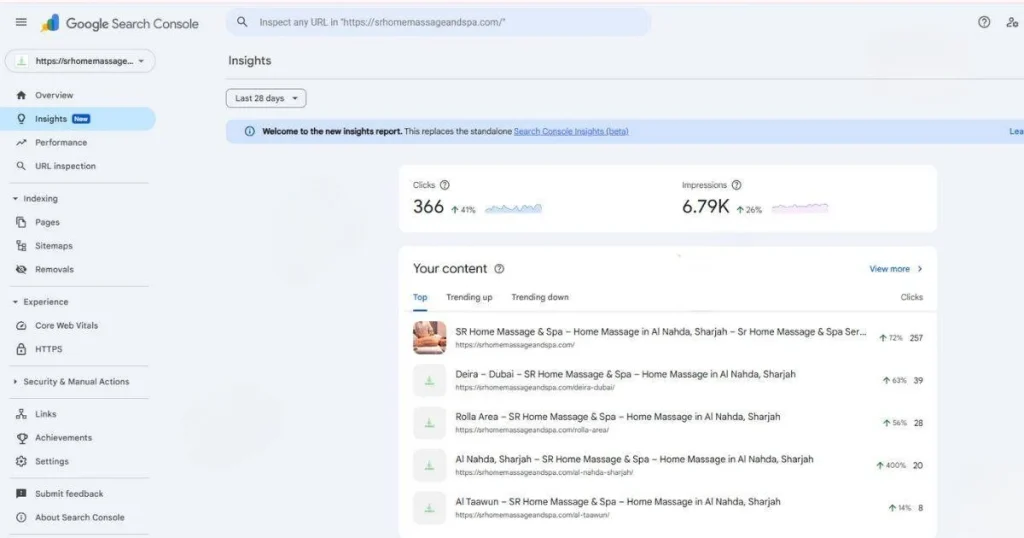The image size is (1024, 538).
Task: Click the 257 clicks count for homepage
Action: tap(916, 338)
